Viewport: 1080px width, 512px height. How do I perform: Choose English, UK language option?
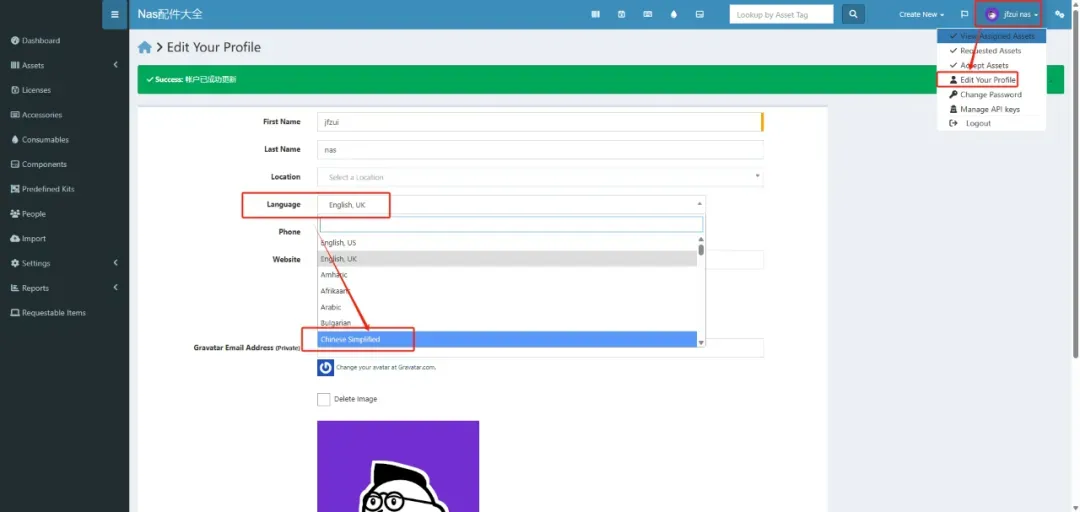tap(508, 259)
